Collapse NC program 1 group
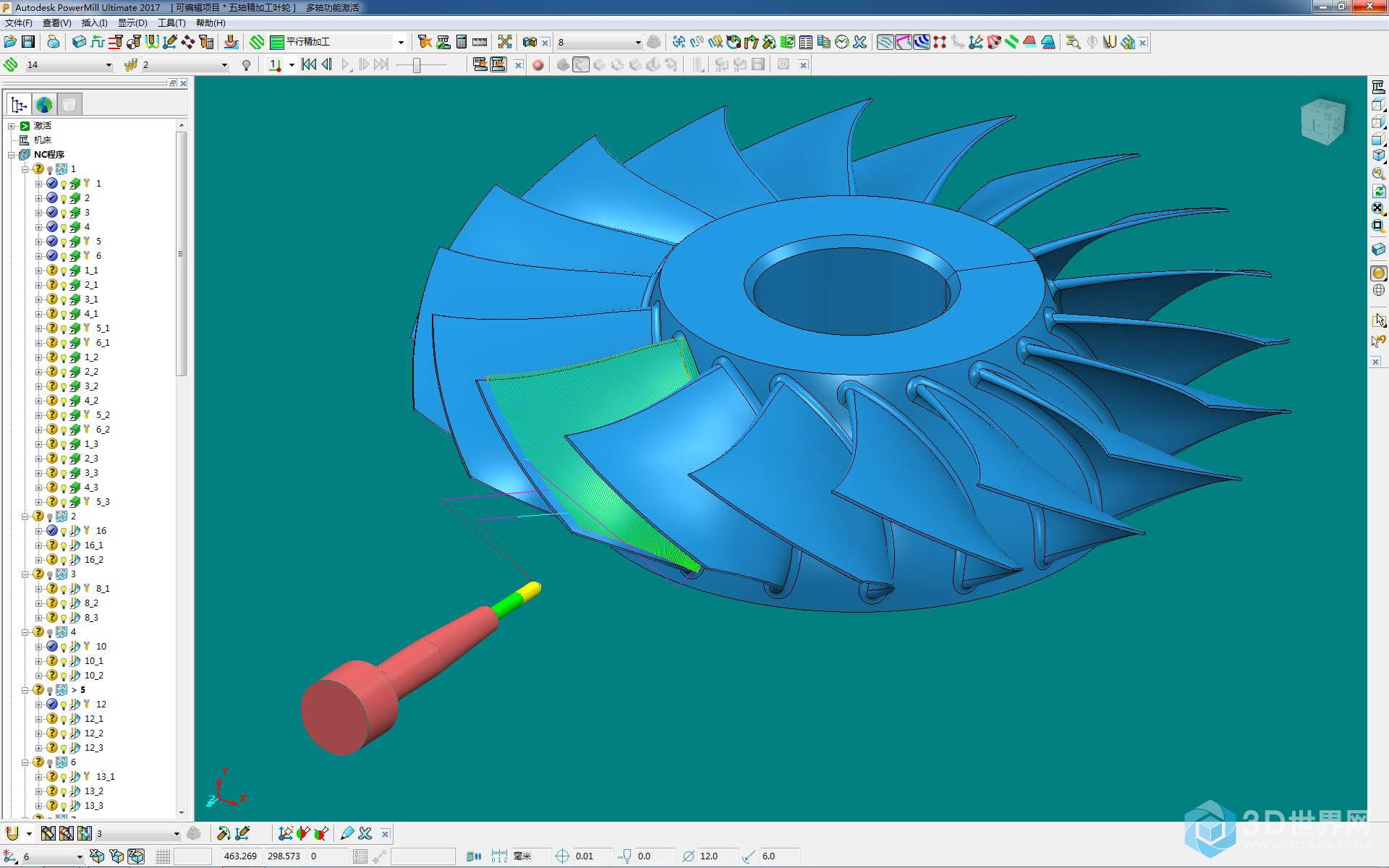The height and width of the screenshot is (868, 1389). (25, 169)
